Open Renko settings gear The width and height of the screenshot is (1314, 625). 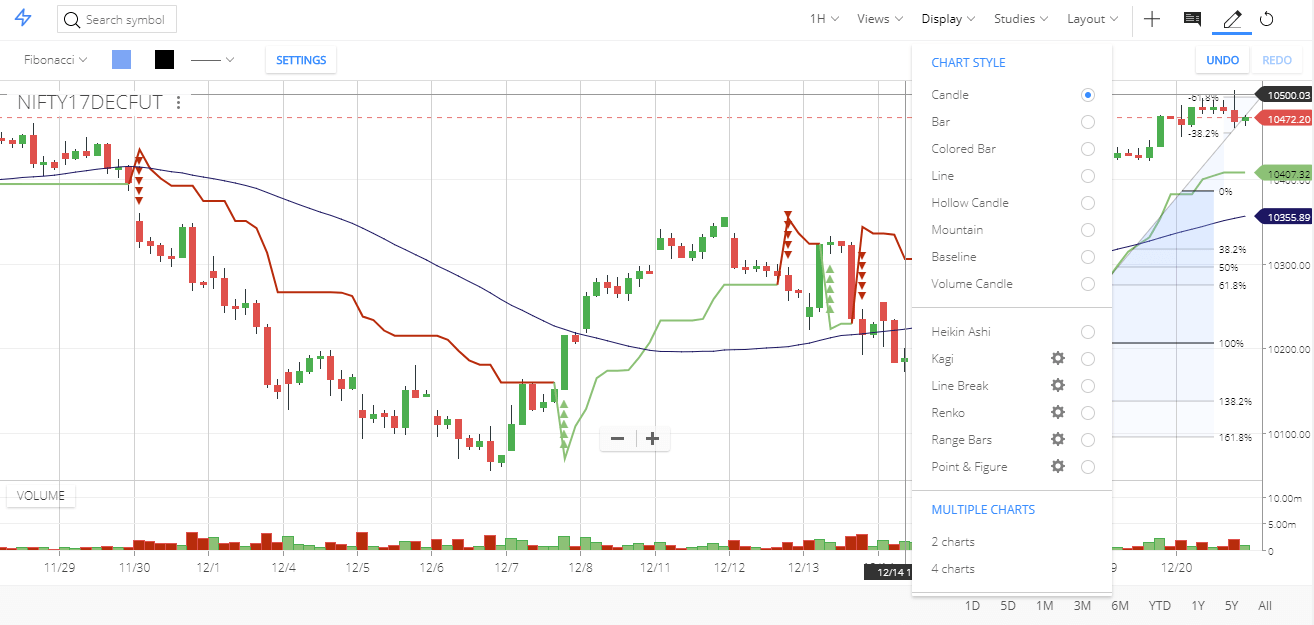pyautogui.click(x=1057, y=412)
